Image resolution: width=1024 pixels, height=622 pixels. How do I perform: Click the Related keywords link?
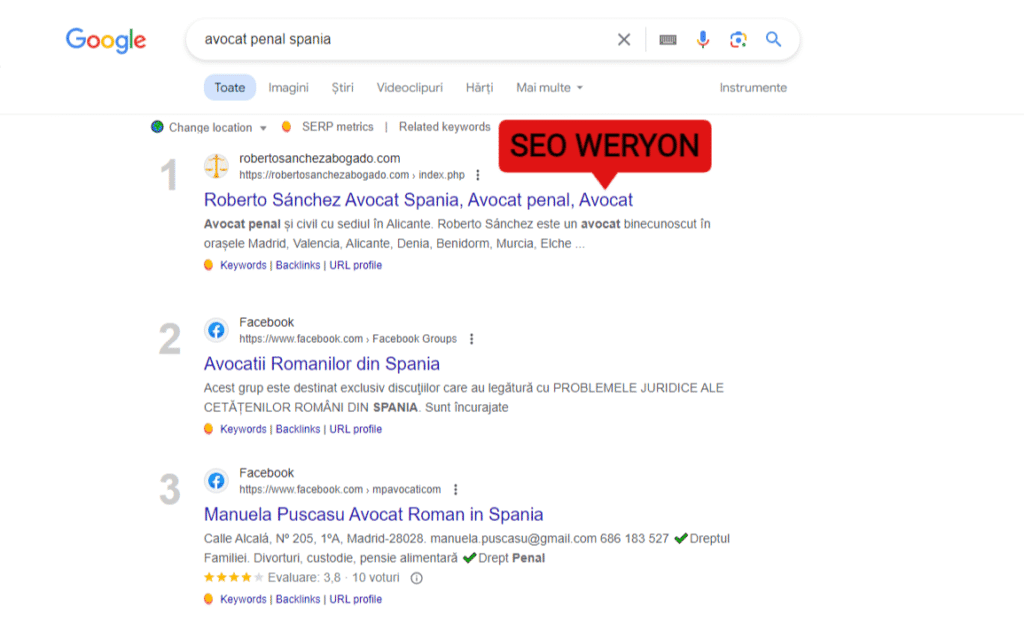click(x=444, y=126)
